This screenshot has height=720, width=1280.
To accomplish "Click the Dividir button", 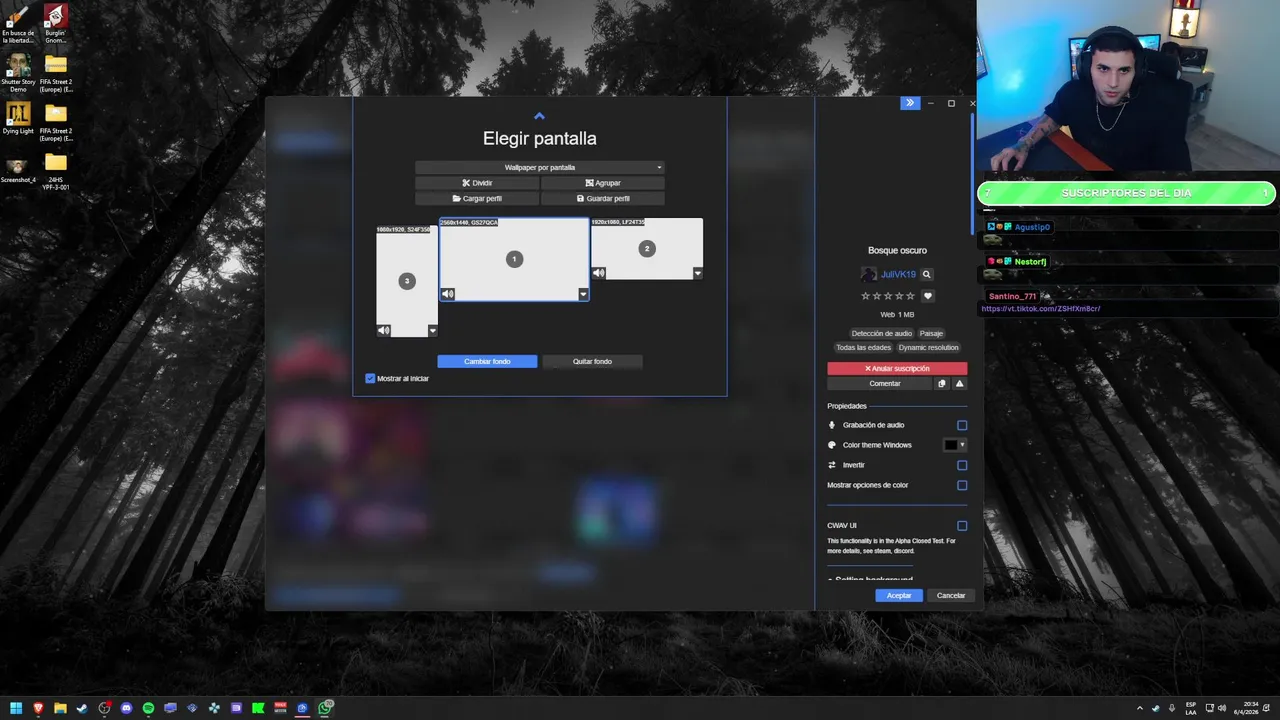I will point(477,183).
